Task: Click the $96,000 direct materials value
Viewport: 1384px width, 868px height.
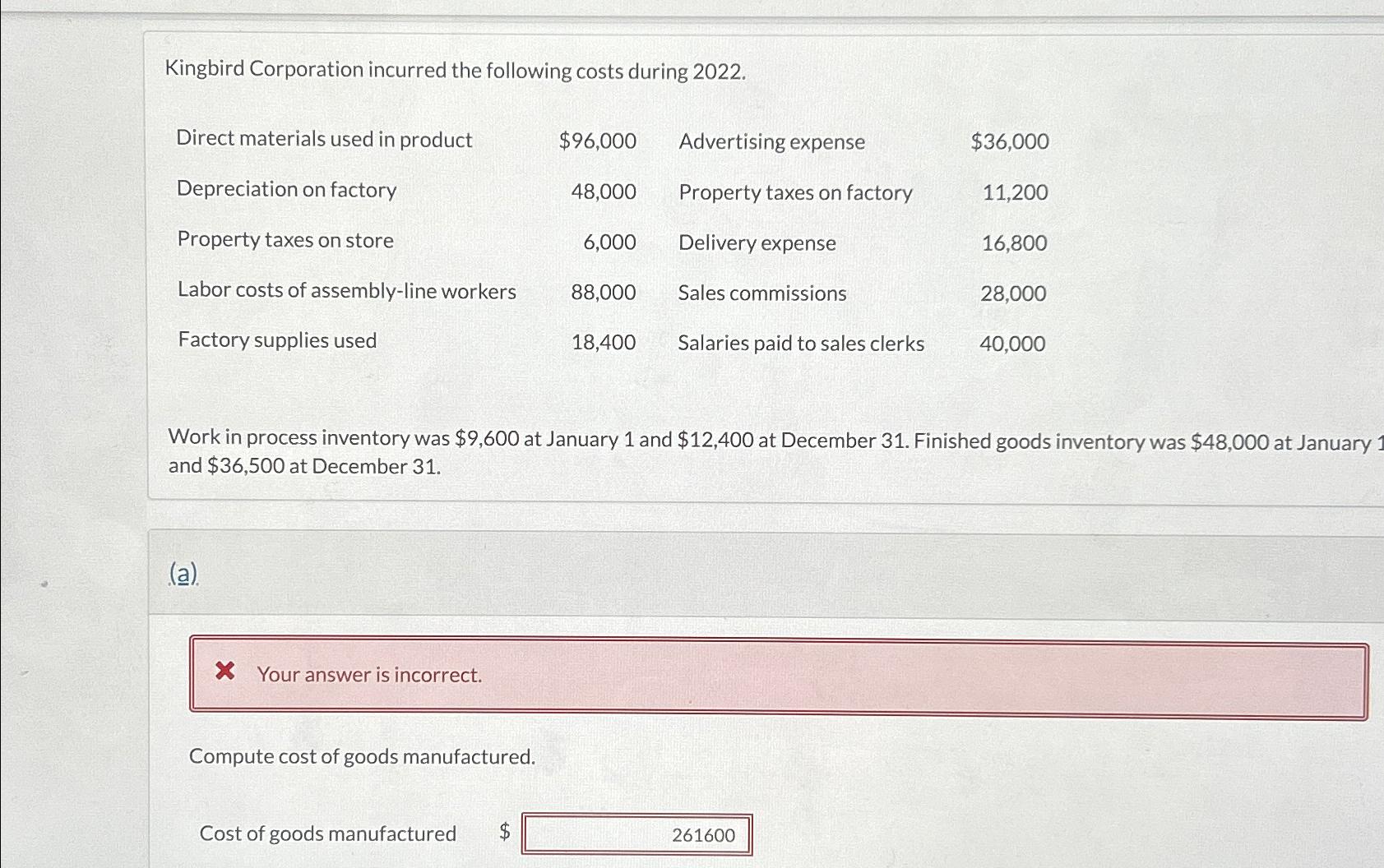Action: point(597,141)
